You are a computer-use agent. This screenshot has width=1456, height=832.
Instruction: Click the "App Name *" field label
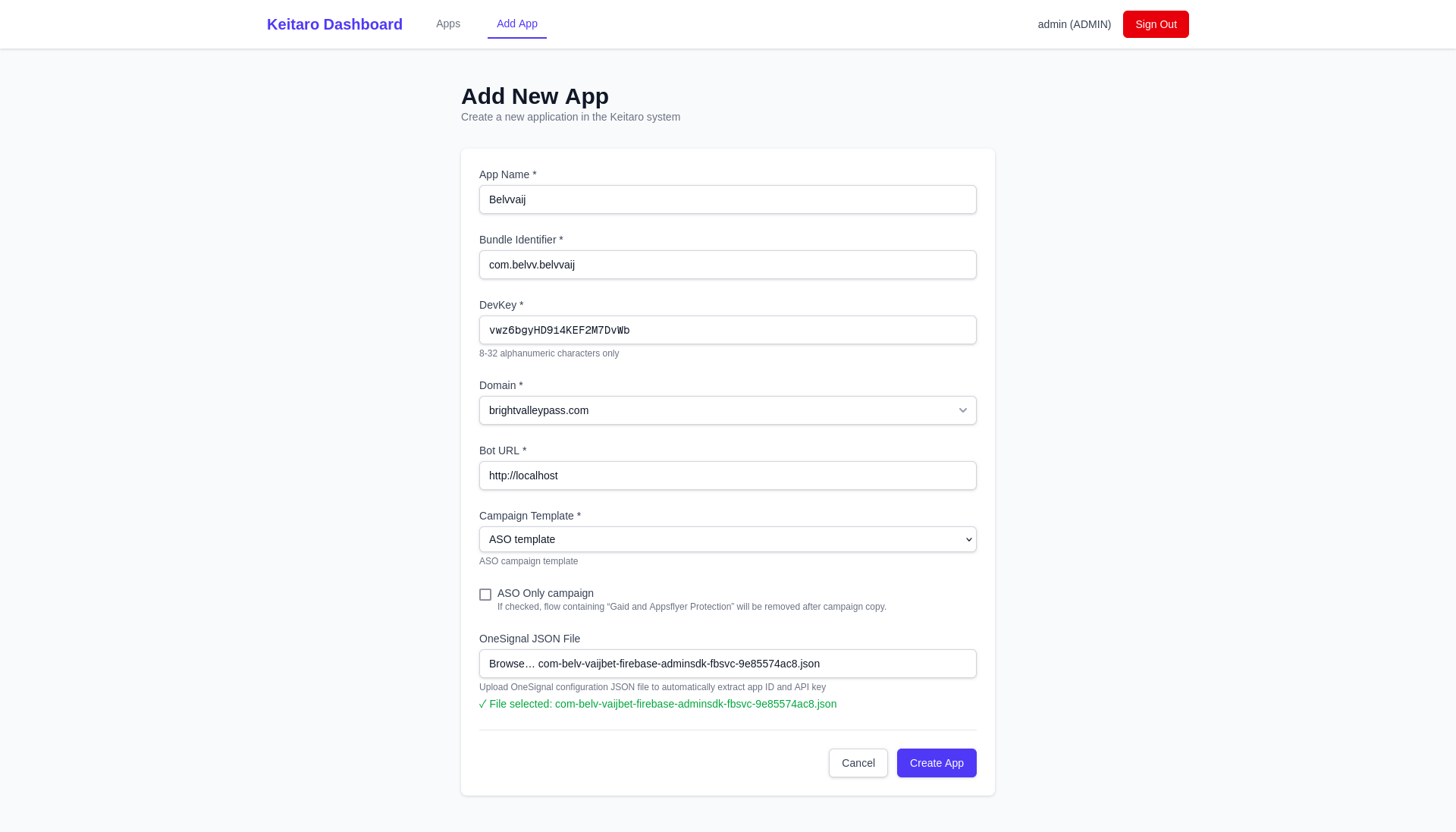click(507, 174)
